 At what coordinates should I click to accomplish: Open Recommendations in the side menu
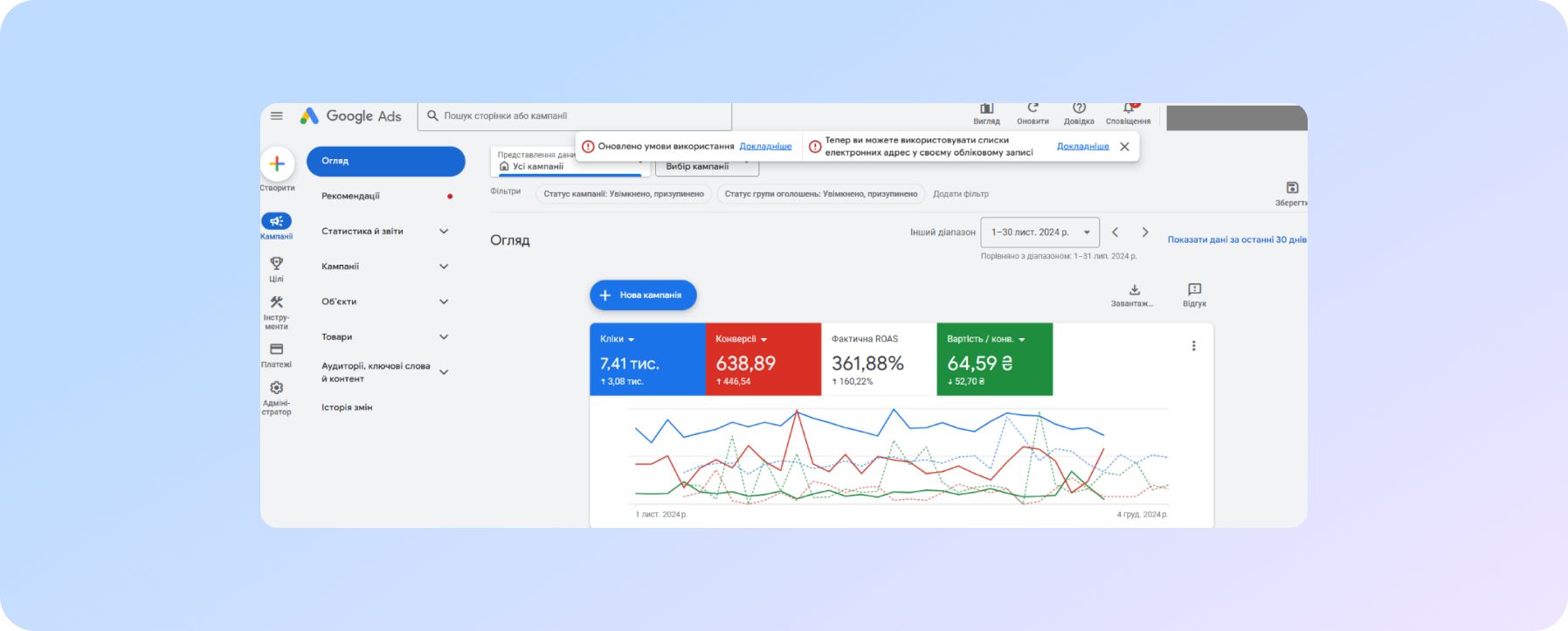(351, 196)
